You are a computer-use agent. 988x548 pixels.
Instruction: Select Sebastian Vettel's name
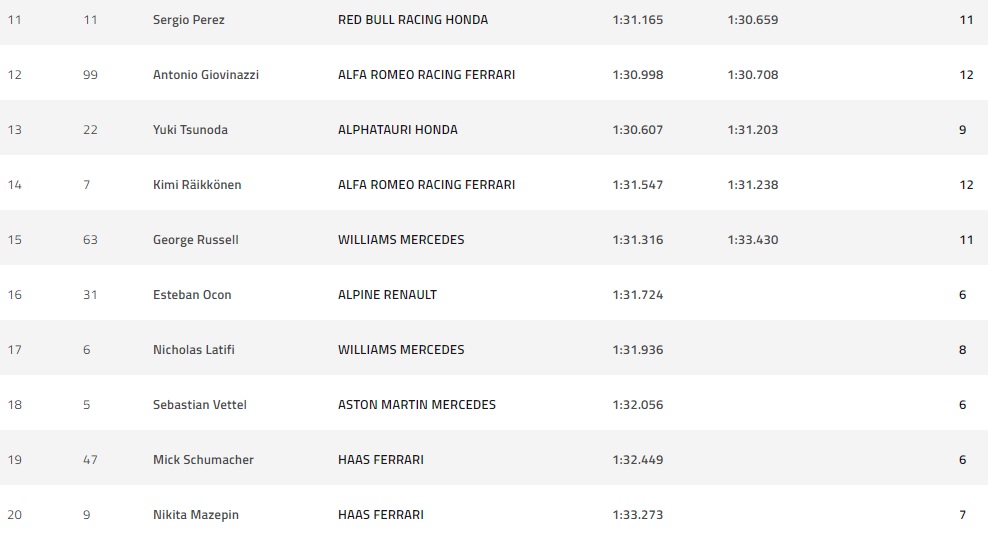coord(199,405)
